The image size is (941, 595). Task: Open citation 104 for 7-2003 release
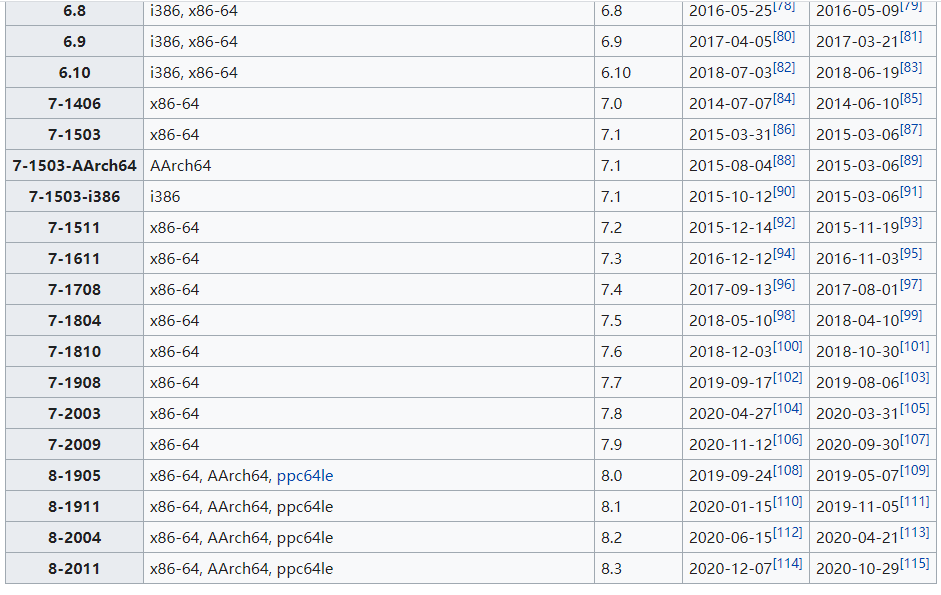coord(787,409)
